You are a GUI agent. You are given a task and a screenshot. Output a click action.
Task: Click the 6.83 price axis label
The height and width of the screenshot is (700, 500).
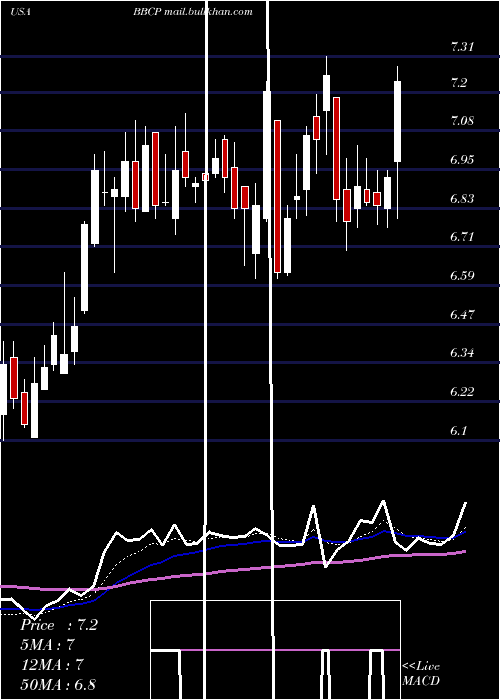coord(462,198)
